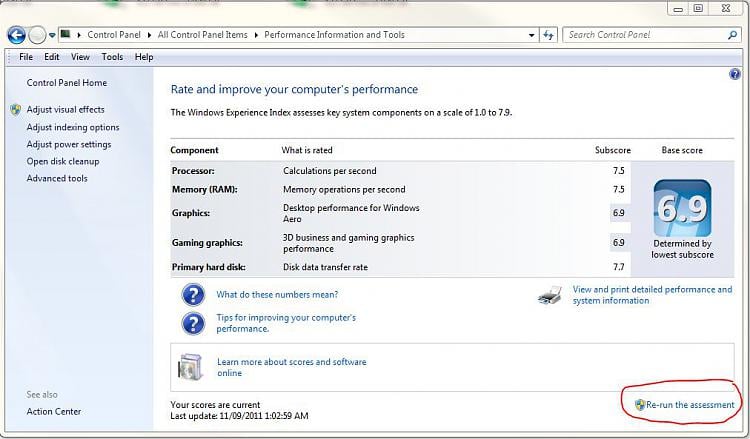Screen dimensions: 750x439
Task: Click question icon beside Tips for improving performance
Action: pos(193,323)
